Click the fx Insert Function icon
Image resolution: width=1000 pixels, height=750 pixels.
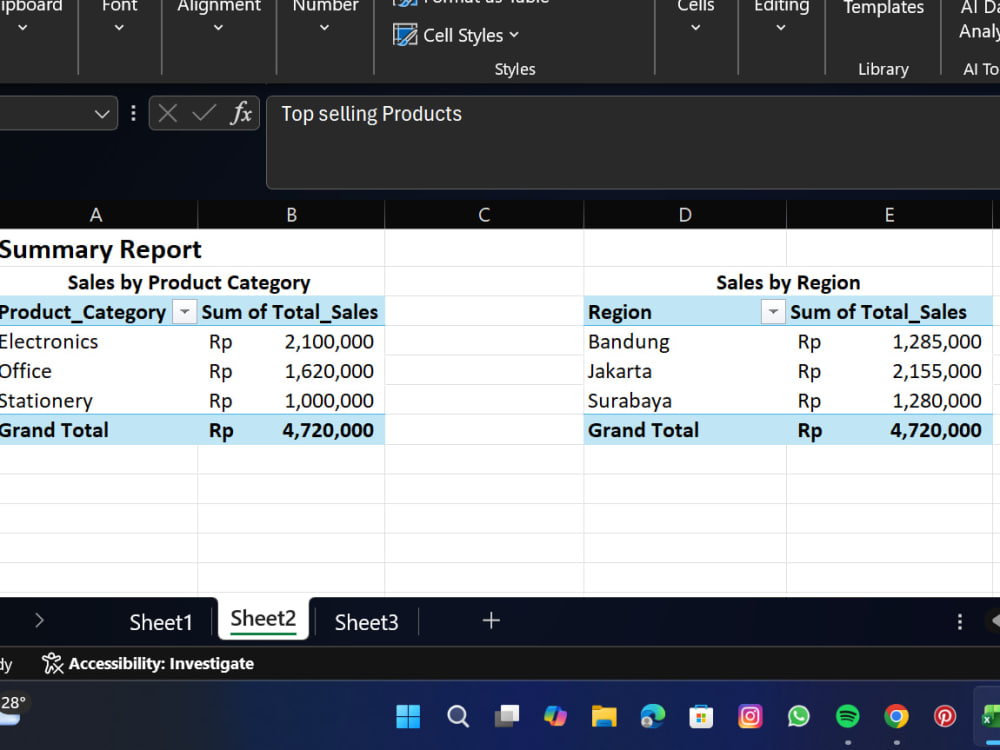(x=241, y=114)
